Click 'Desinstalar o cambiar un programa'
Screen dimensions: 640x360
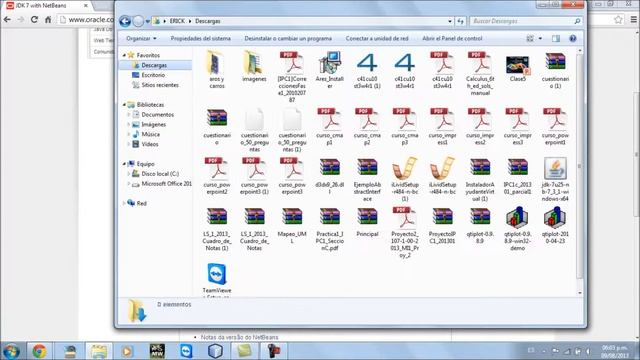click(288, 38)
